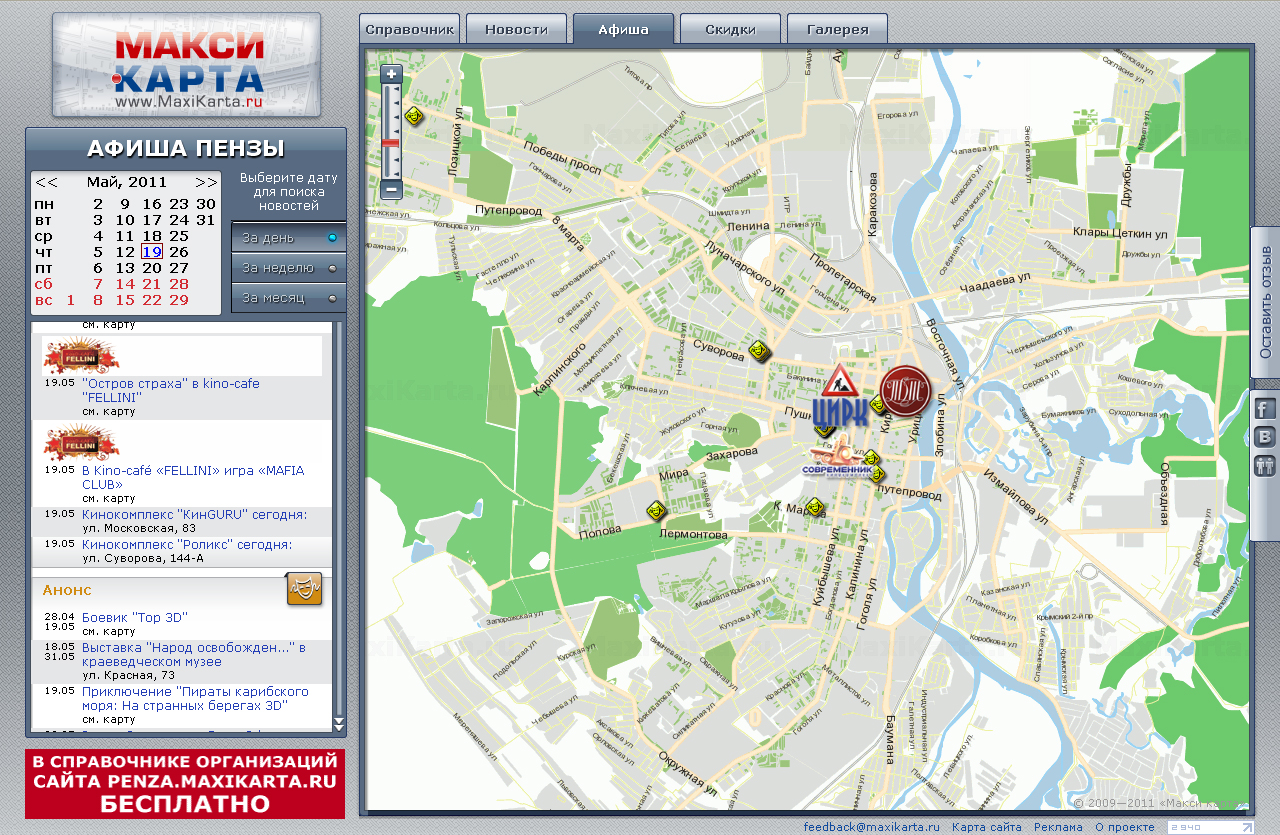This screenshot has width=1280, height=835.
Task: Select Sunday May 1 in the calendar
Action: 71,300
